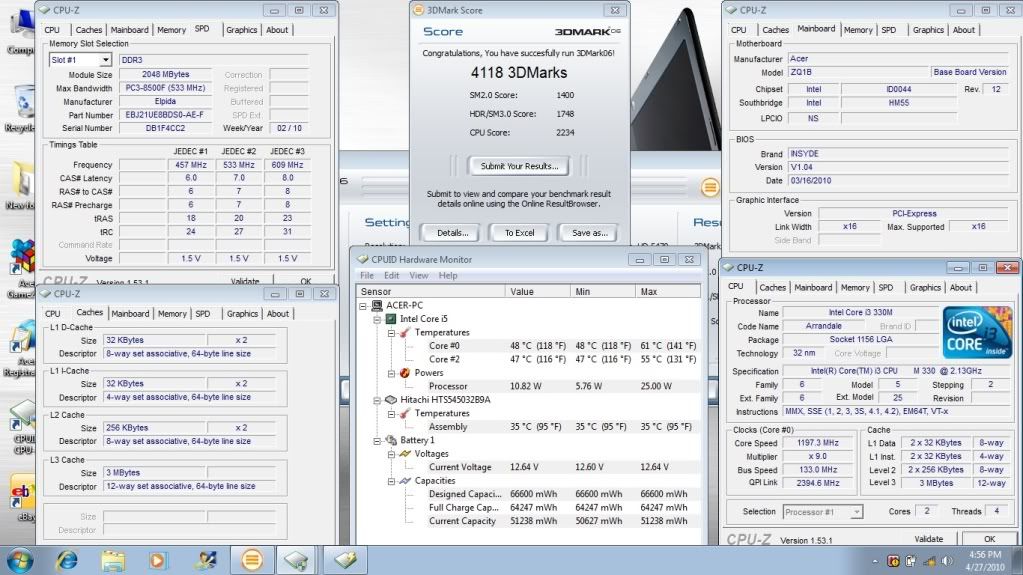Select the Assembly temperature row
Screen dimensions: 1023x575
(x=528, y=426)
